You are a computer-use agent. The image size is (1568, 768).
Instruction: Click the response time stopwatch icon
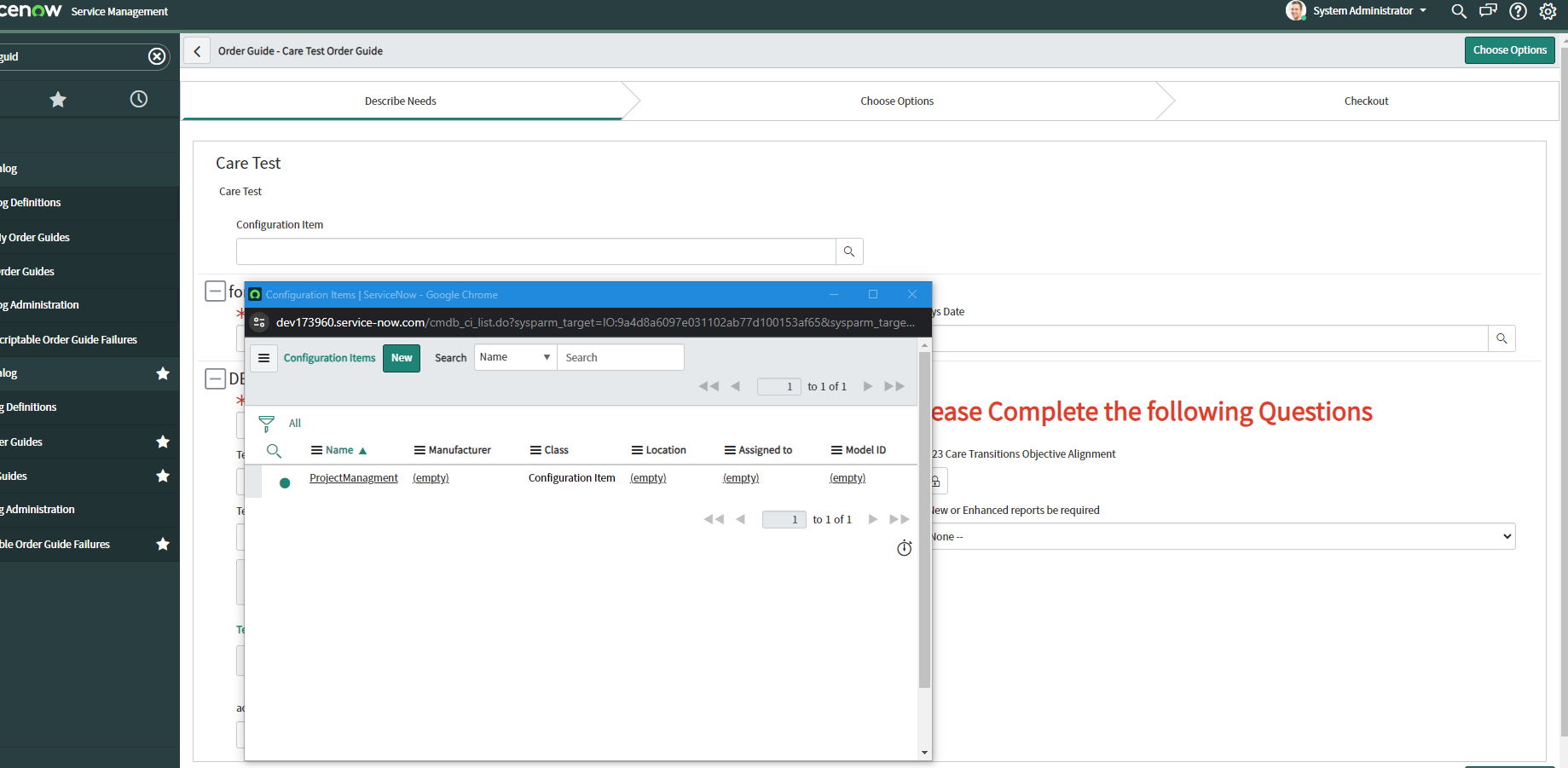point(904,548)
